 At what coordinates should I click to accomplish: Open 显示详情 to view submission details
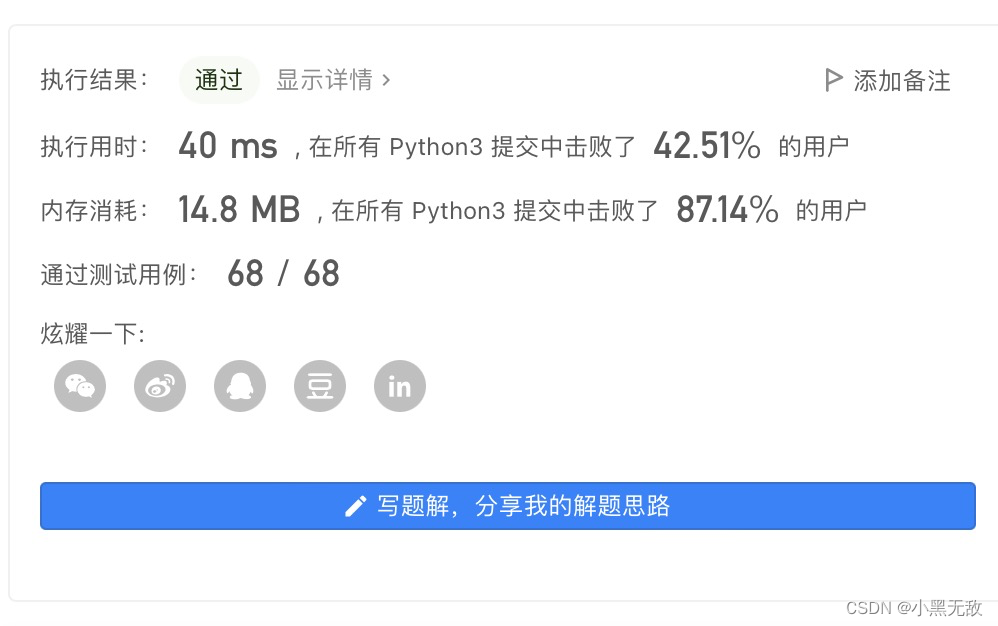(325, 80)
